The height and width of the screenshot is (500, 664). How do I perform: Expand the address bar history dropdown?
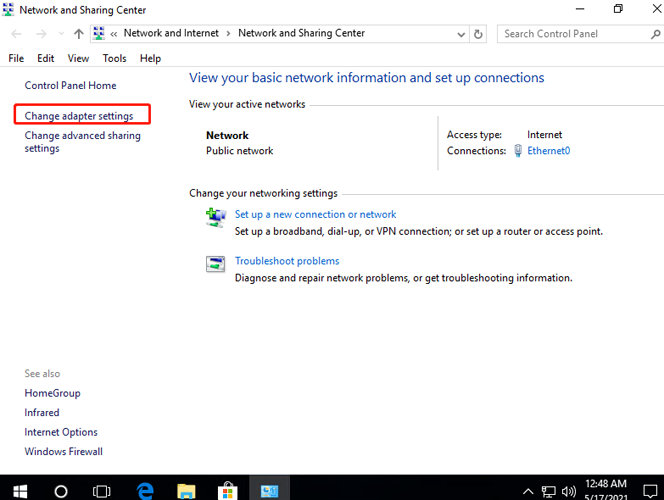(461, 34)
